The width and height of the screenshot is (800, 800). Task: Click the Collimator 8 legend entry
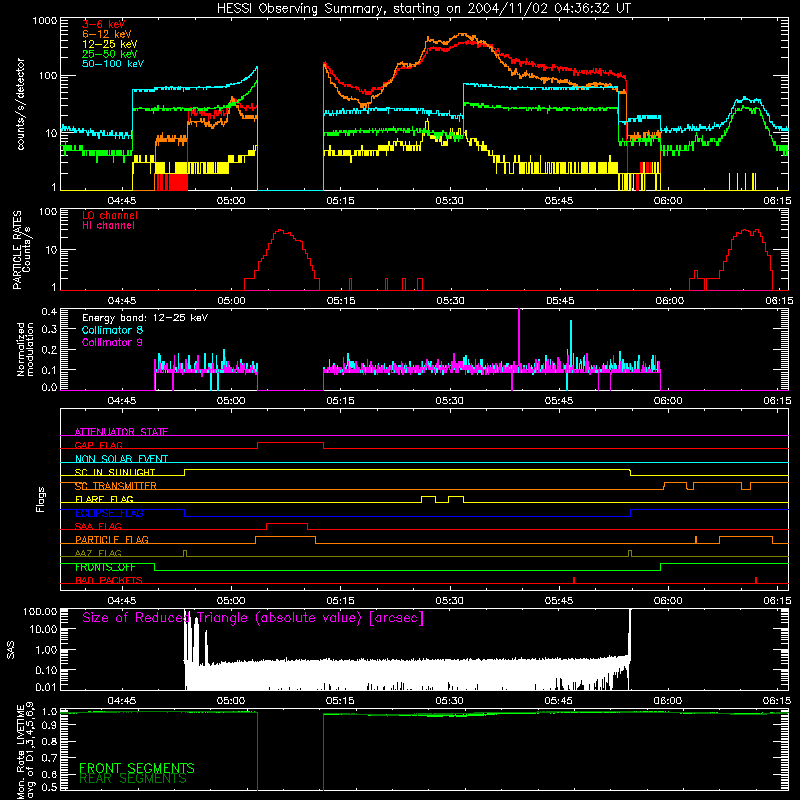112,330
